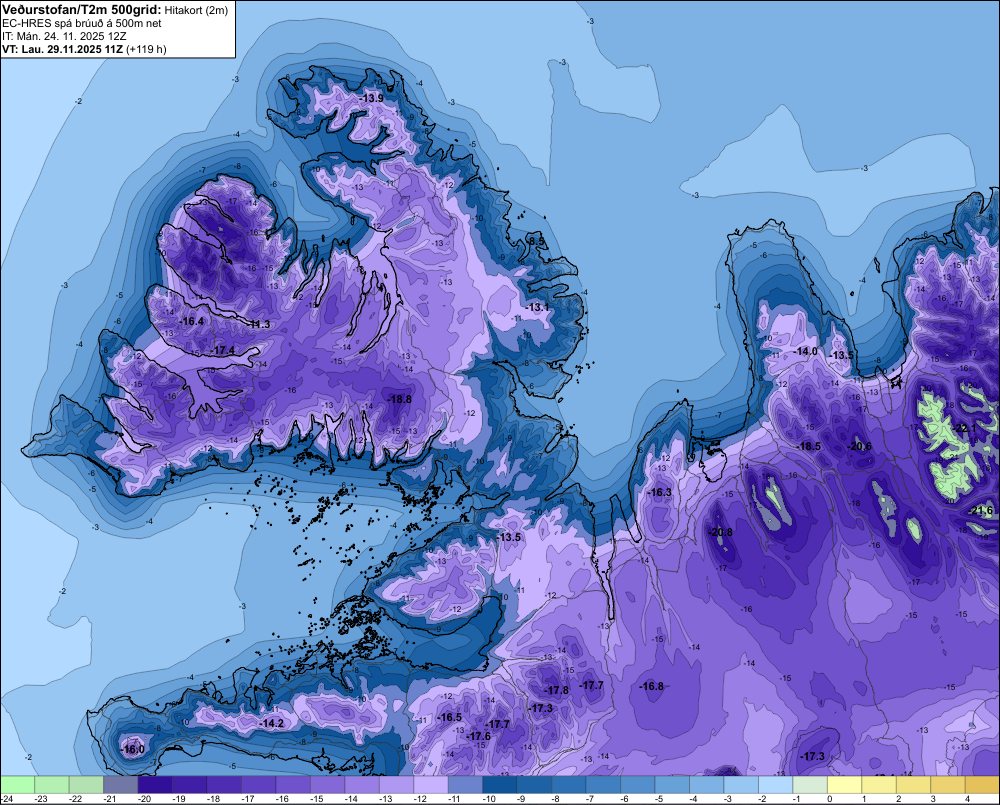
Task: Click the '(+119 h)' forecast offset text
Action: [147, 49]
